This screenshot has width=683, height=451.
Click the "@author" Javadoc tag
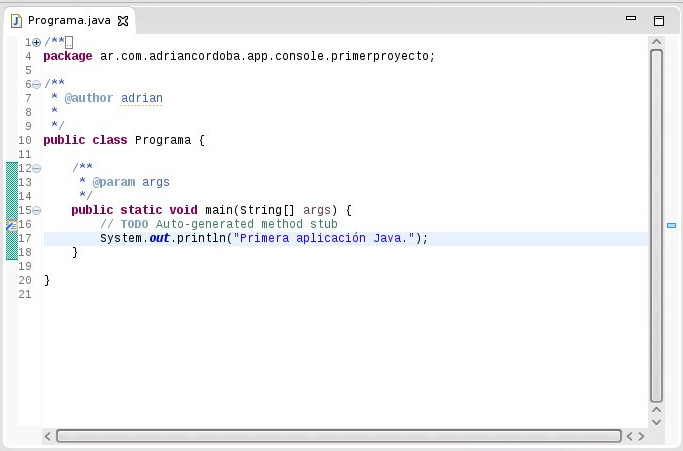tap(89, 98)
